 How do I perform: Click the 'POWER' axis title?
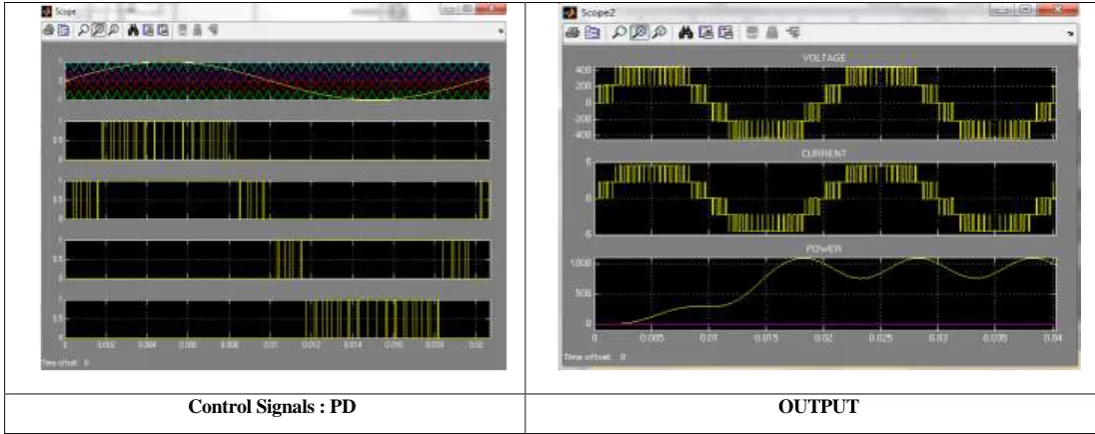824,249
